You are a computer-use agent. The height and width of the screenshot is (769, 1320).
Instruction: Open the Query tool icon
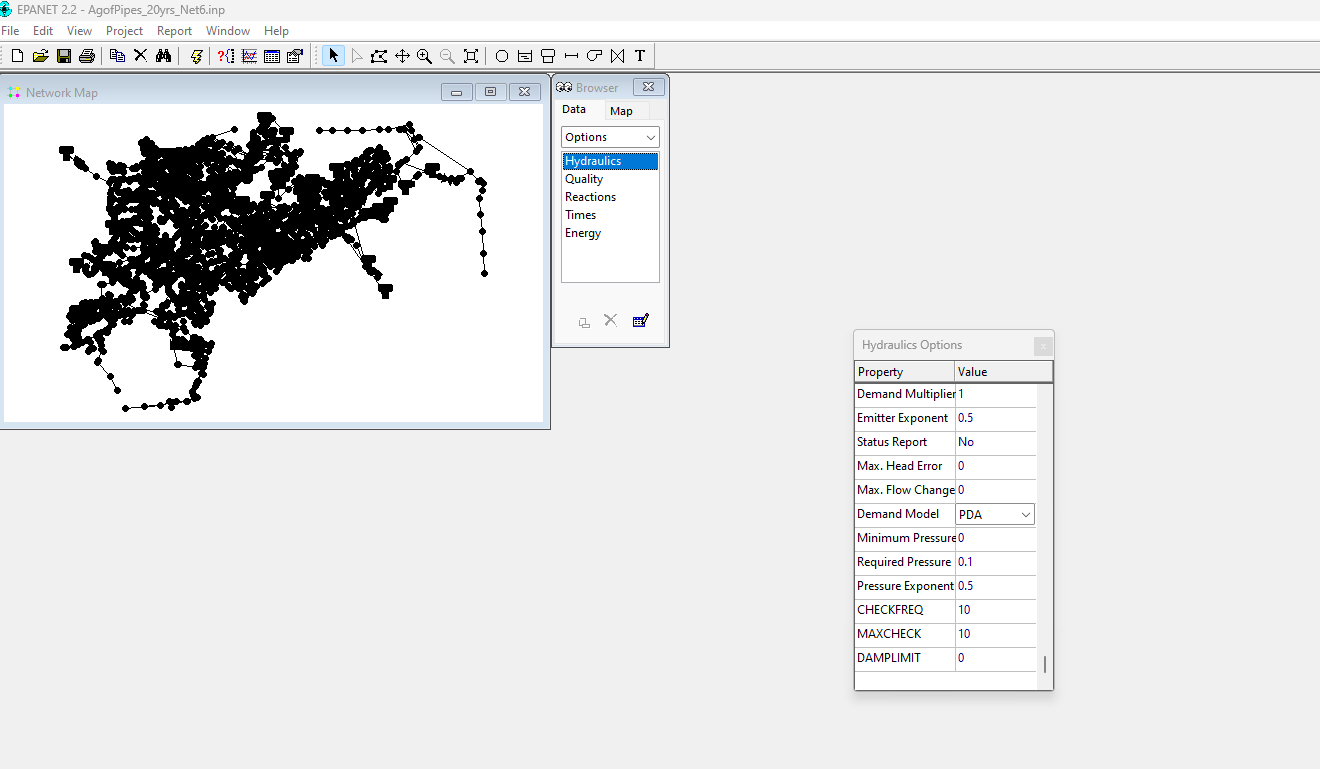pos(226,56)
